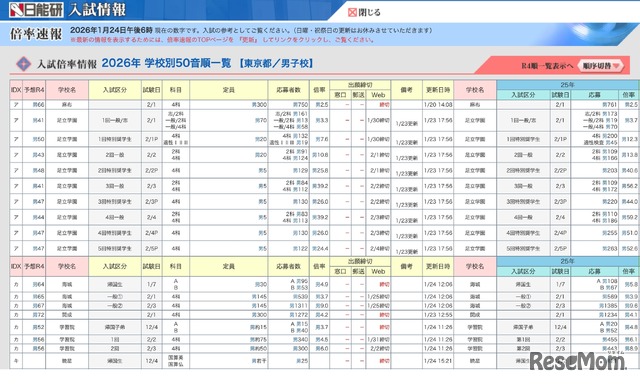Select the 男65 R4 value for 海城
The width and height of the screenshot is (640, 384).
coord(39,297)
